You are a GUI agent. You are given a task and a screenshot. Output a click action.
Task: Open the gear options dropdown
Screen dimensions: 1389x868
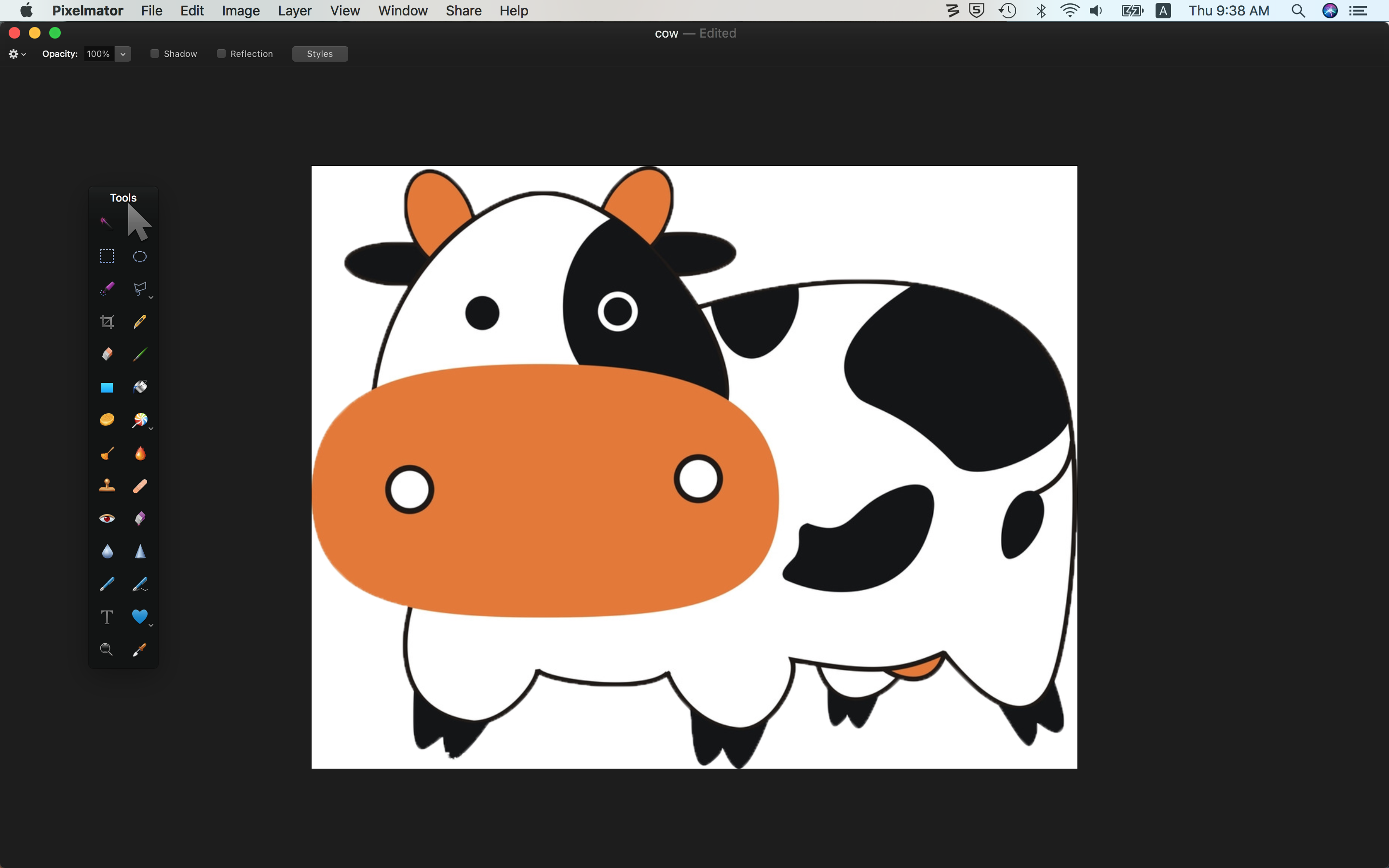17,54
